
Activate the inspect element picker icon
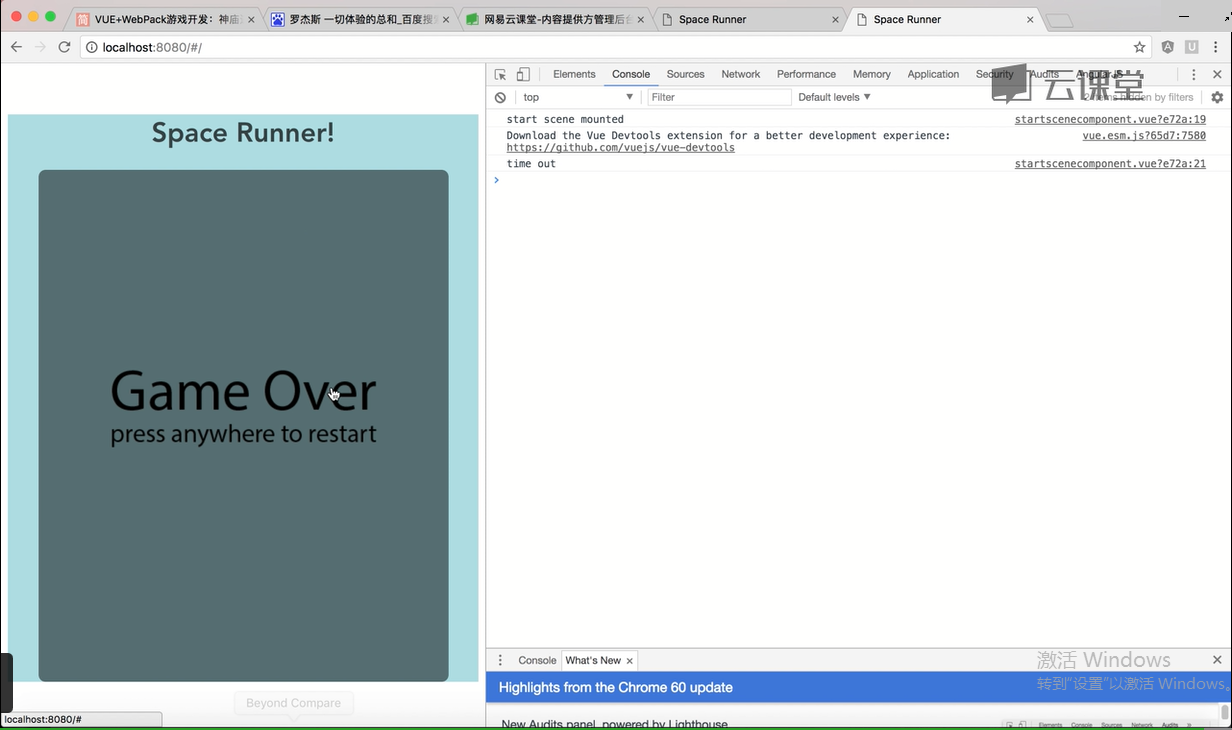click(500, 75)
